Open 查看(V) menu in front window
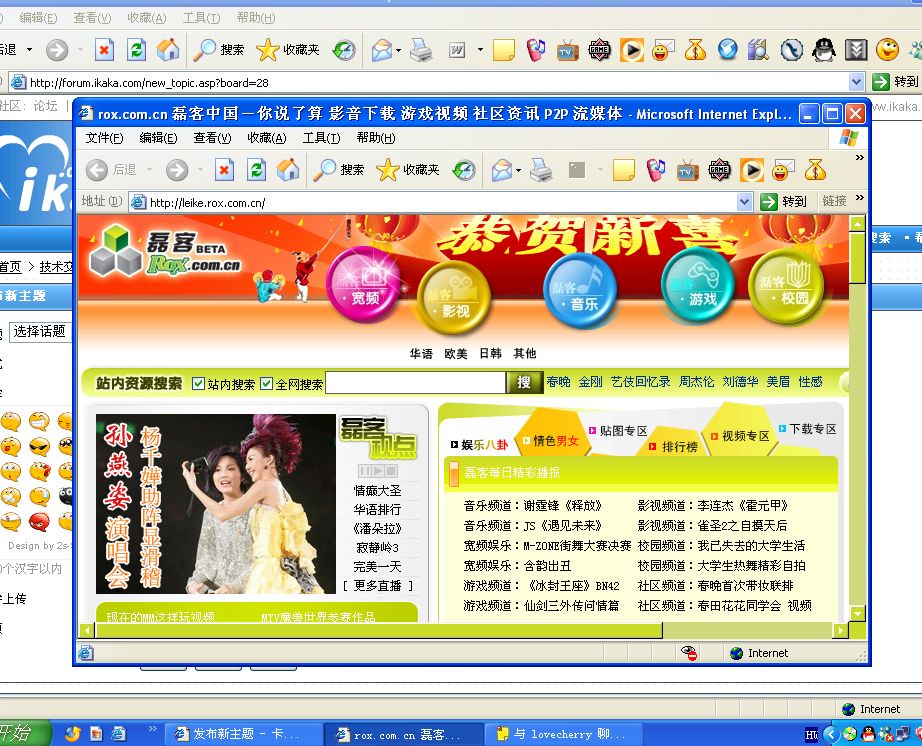Viewport: 922px width, 746px height. click(212, 138)
